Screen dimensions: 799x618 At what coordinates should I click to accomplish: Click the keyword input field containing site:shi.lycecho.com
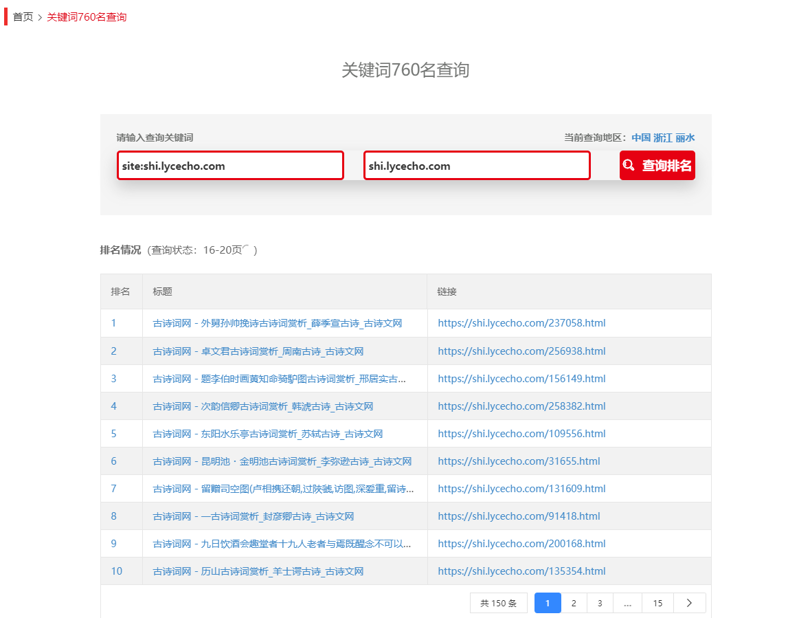coord(230,166)
